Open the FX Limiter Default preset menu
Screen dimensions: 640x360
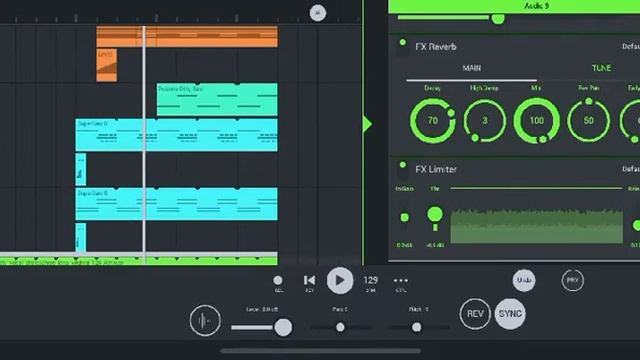coord(631,169)
